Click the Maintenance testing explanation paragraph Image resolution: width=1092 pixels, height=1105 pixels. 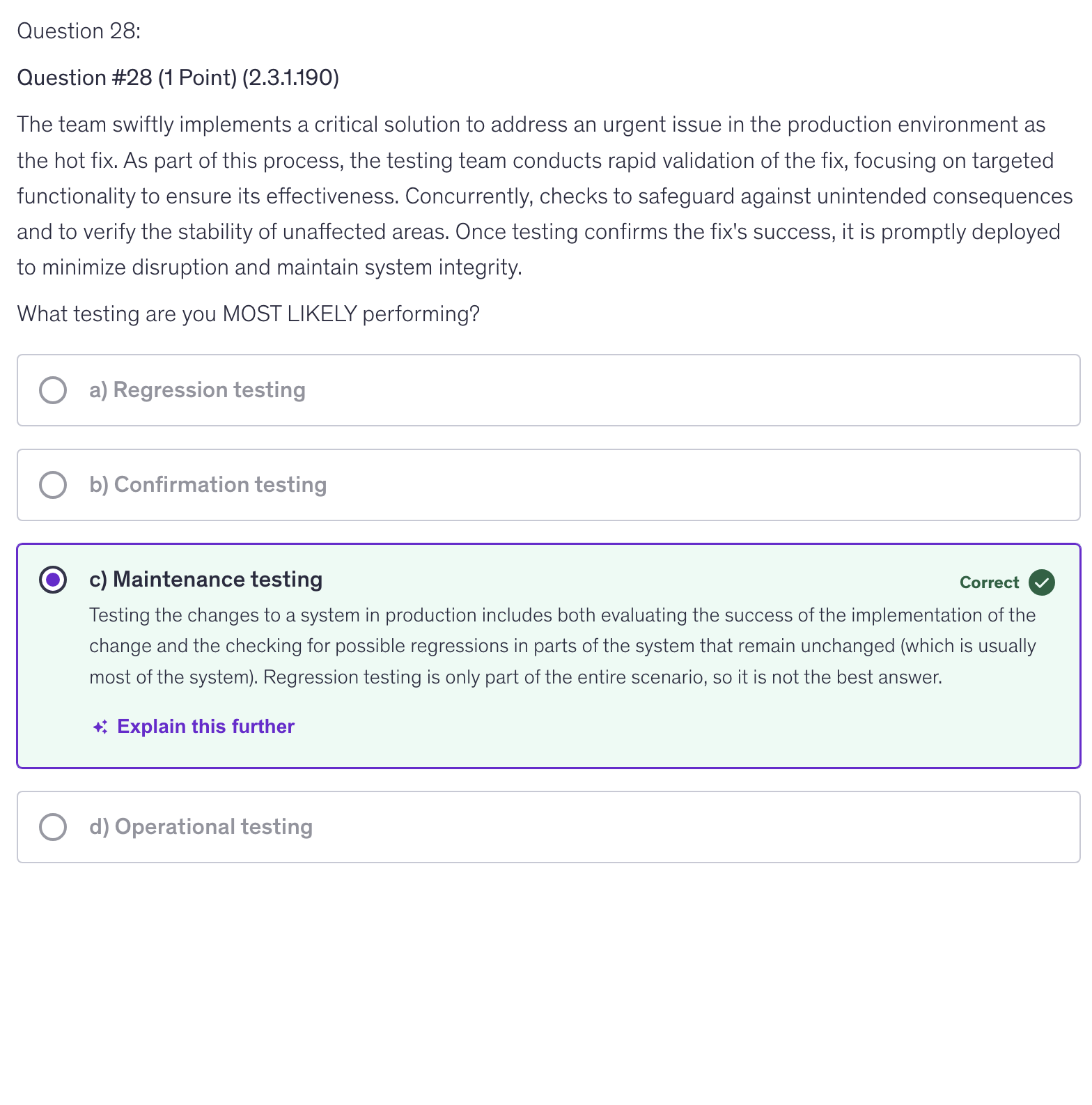[x=562, y=646]
